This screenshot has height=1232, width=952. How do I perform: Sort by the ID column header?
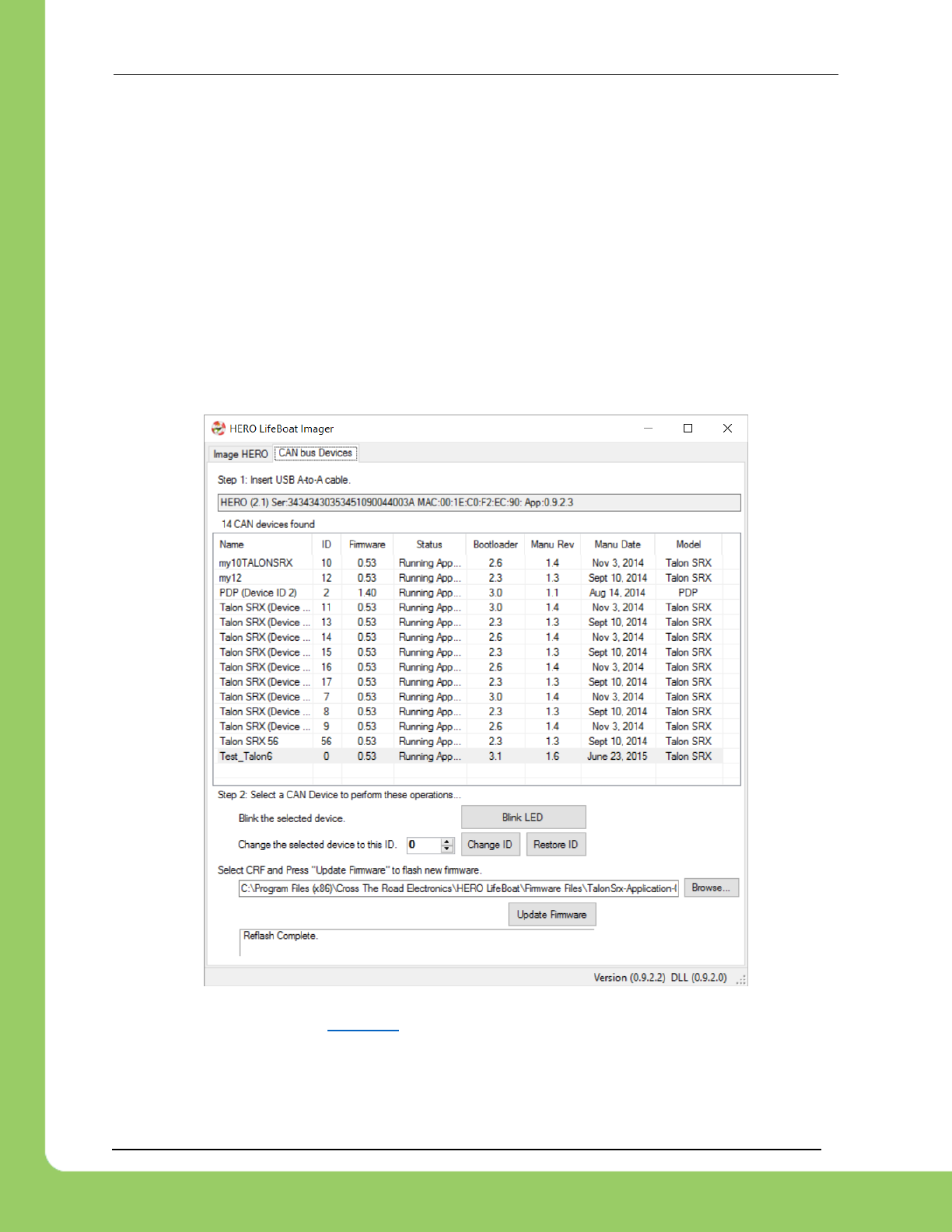click(327, 544)
